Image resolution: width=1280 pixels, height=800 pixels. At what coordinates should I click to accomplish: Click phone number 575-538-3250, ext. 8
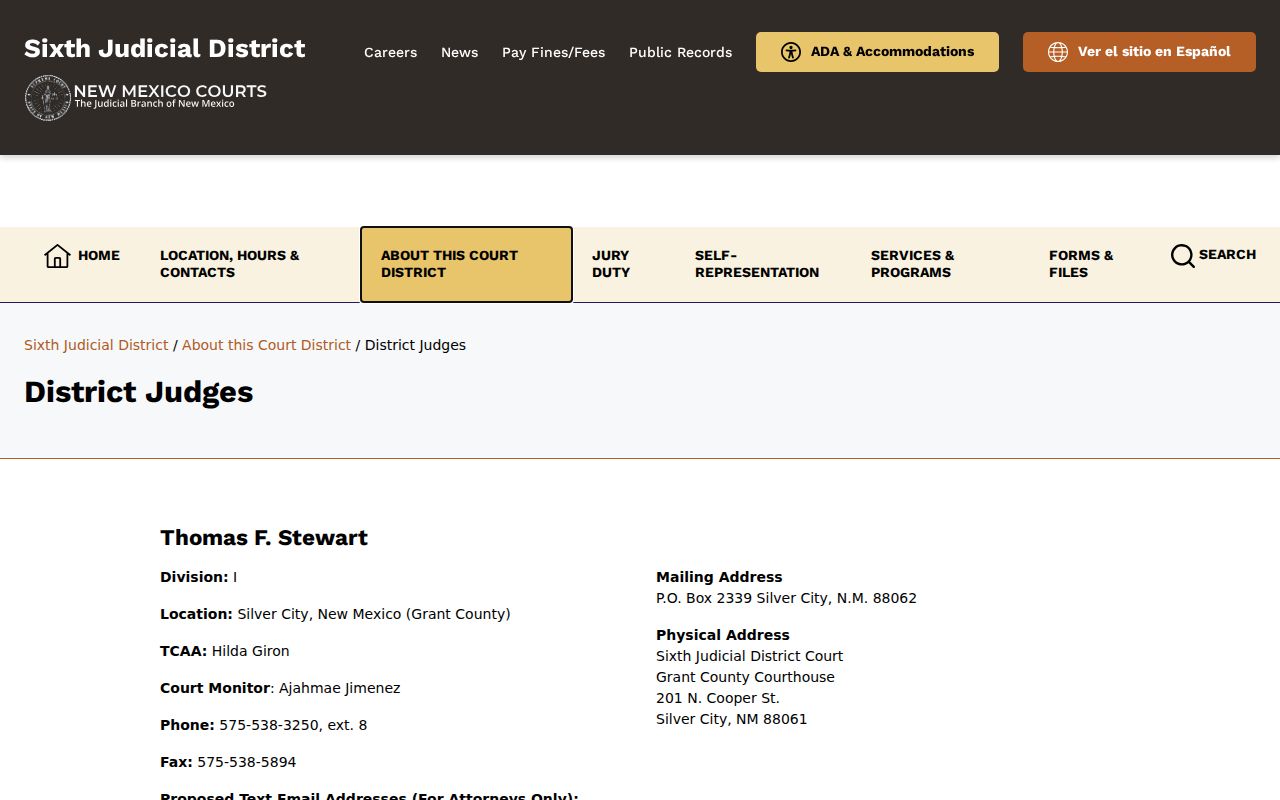tap(293, 725)
